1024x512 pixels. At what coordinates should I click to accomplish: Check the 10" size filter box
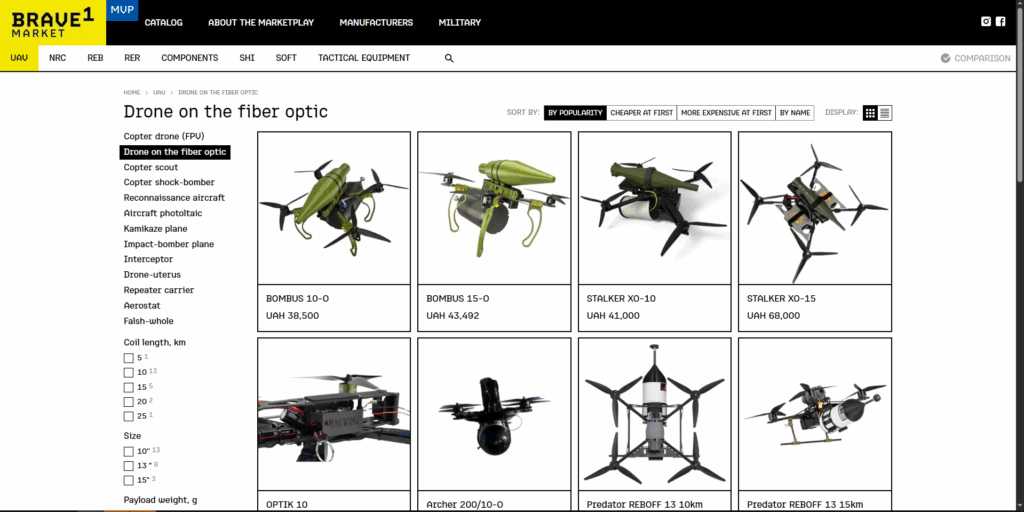[x=129, y=451]
